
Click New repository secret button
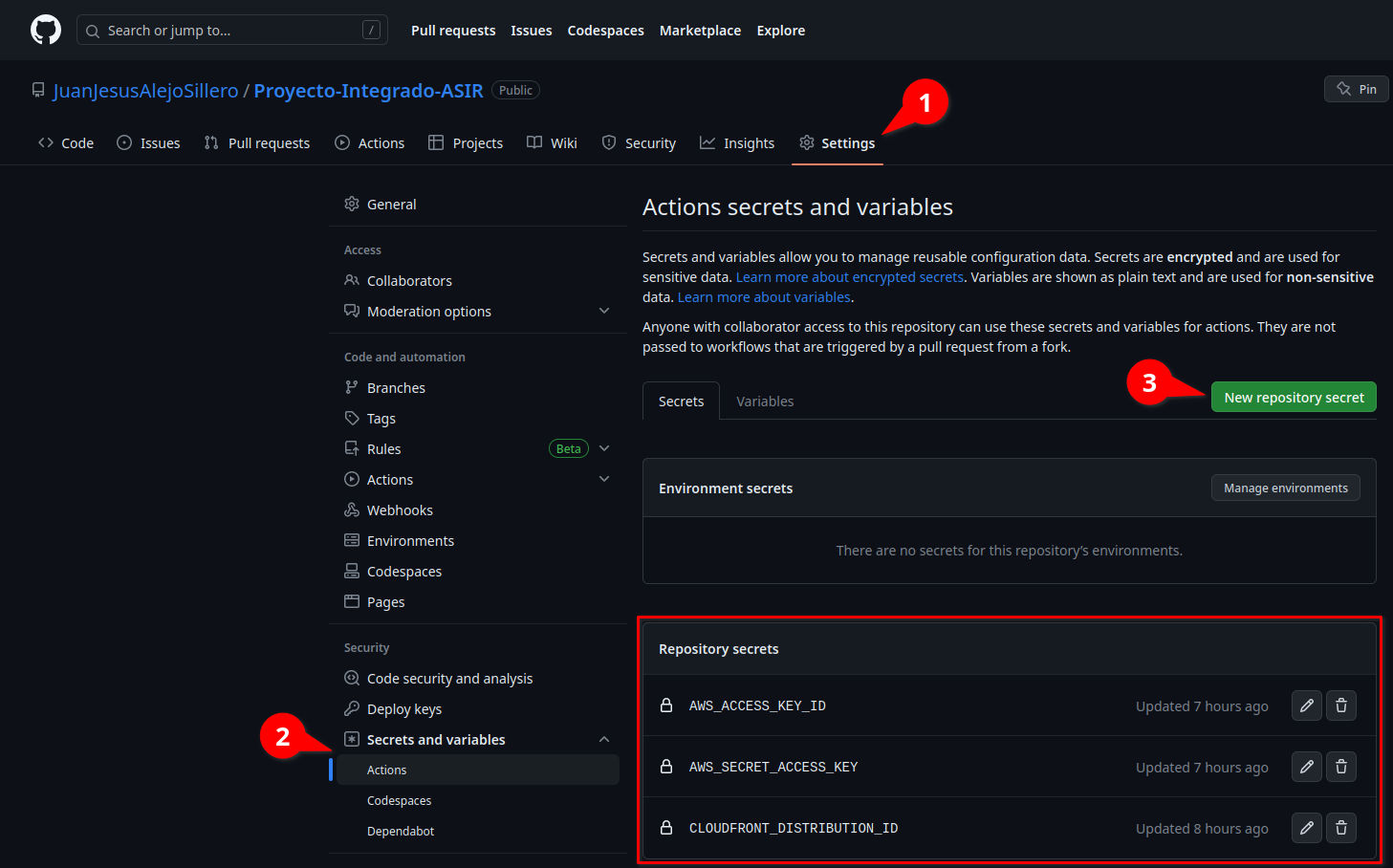click(1294, 397)
